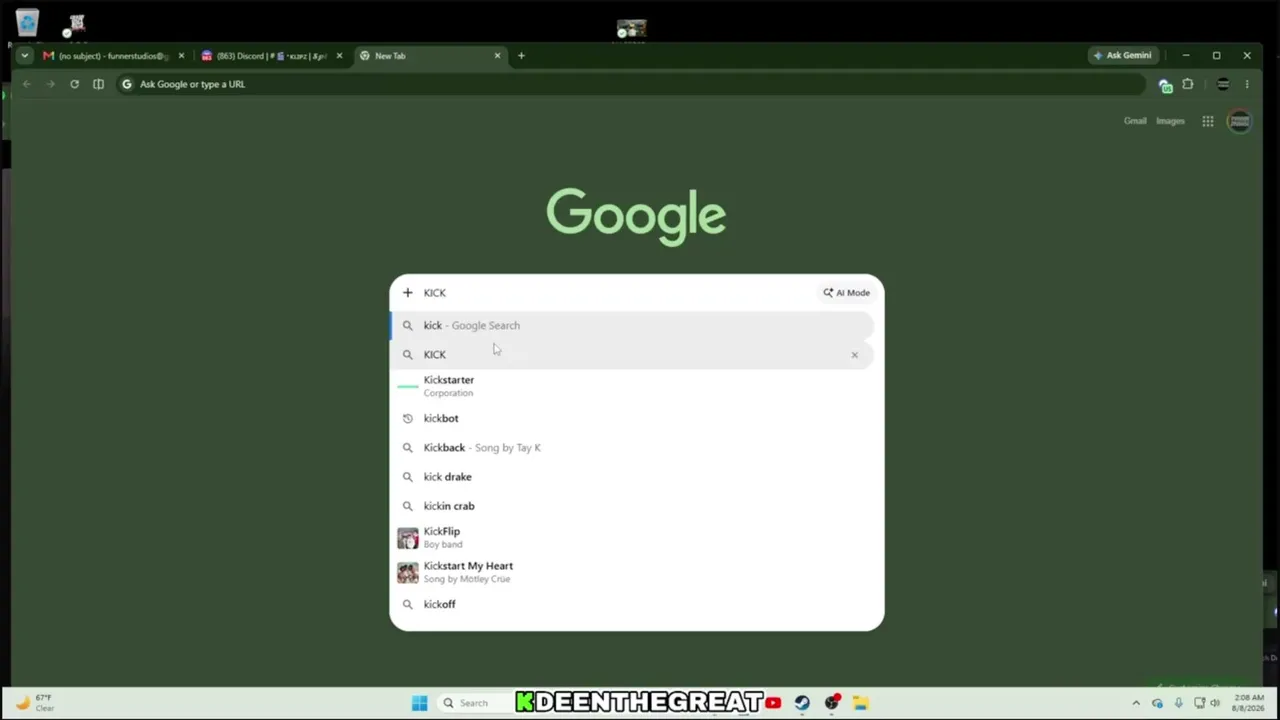The image size is (1280, 720).
Task: Select the 'Kickback - Song by Tay K' suggestion
Action: point(632,447)
